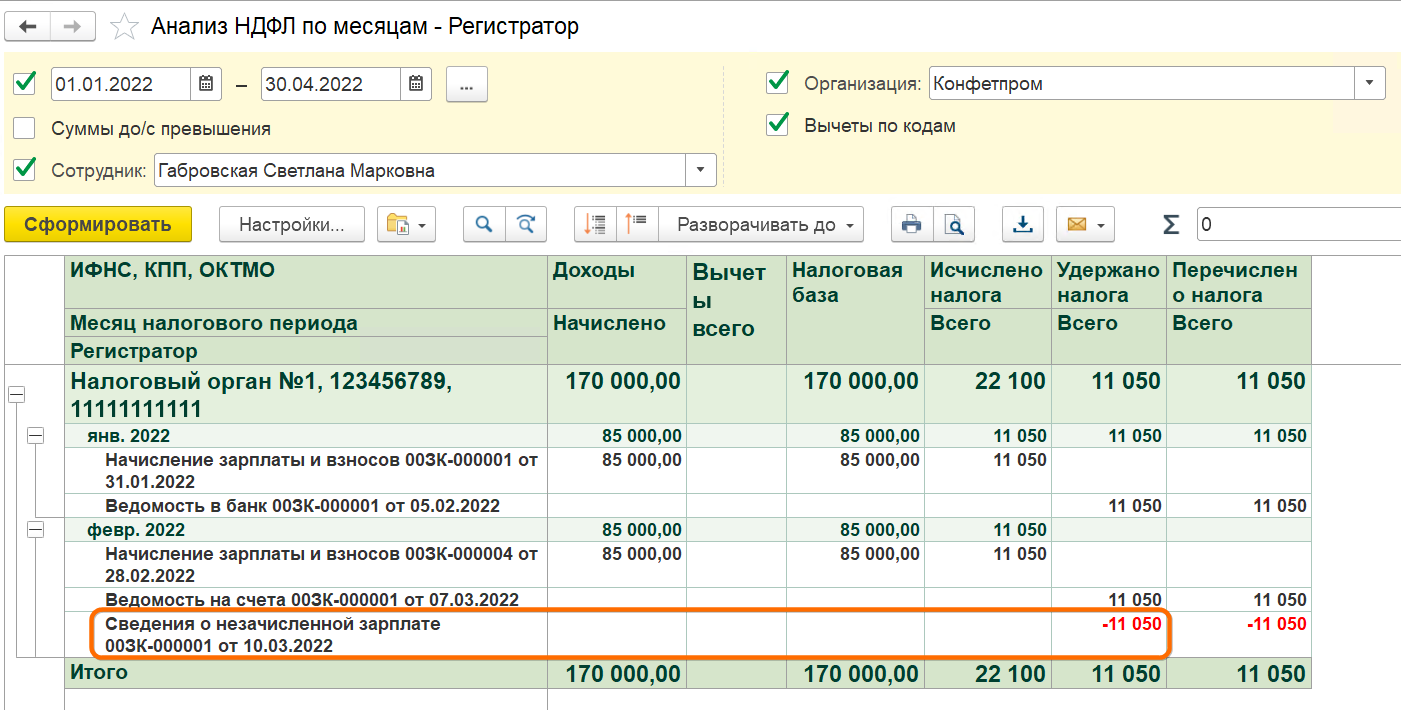Select row 'Налоговый орган №1, 123456789'
The image size is (1401, 710).
(306, 395)
